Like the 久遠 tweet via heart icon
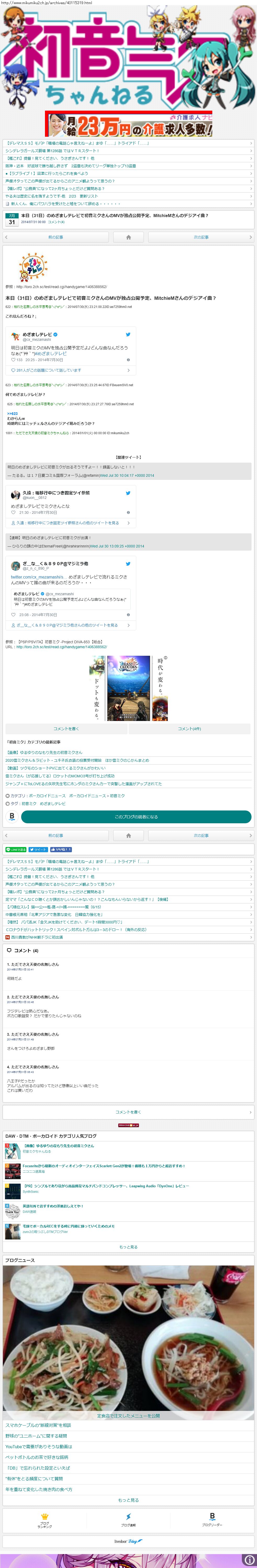257x1568 pixels. 13,512
